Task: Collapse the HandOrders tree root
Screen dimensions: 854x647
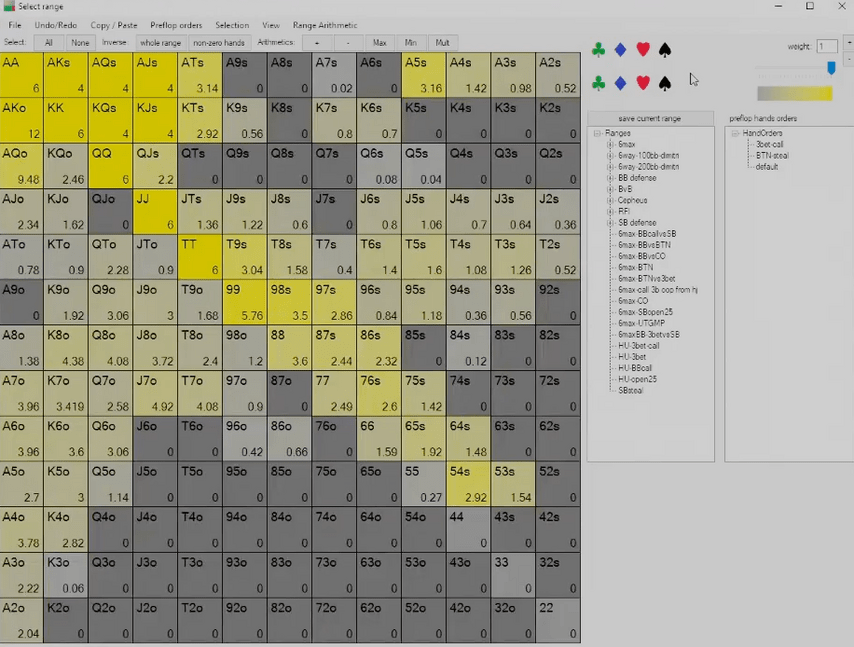Action: coord(734,133)
